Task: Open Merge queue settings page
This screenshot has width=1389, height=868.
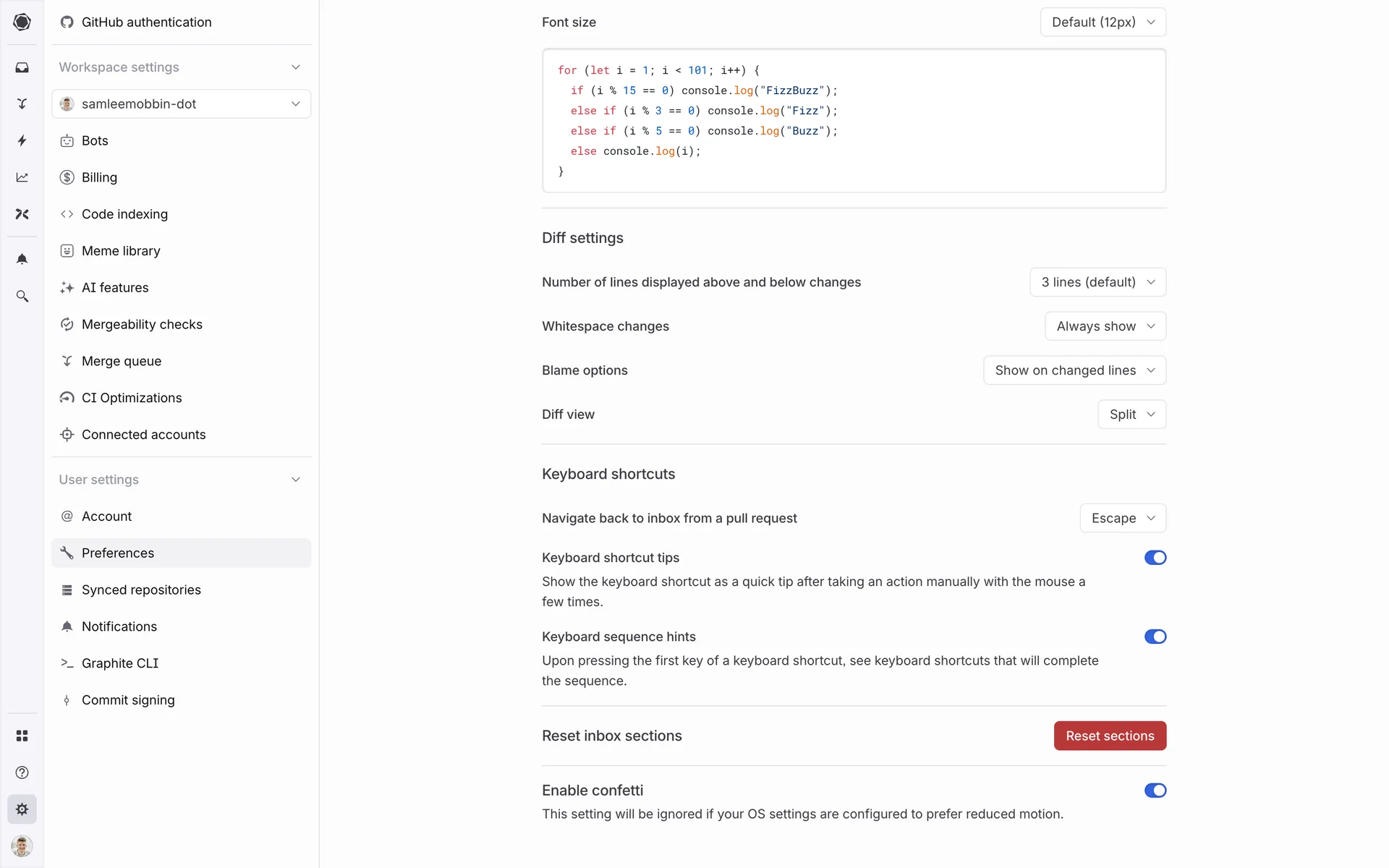Action: 122,361
